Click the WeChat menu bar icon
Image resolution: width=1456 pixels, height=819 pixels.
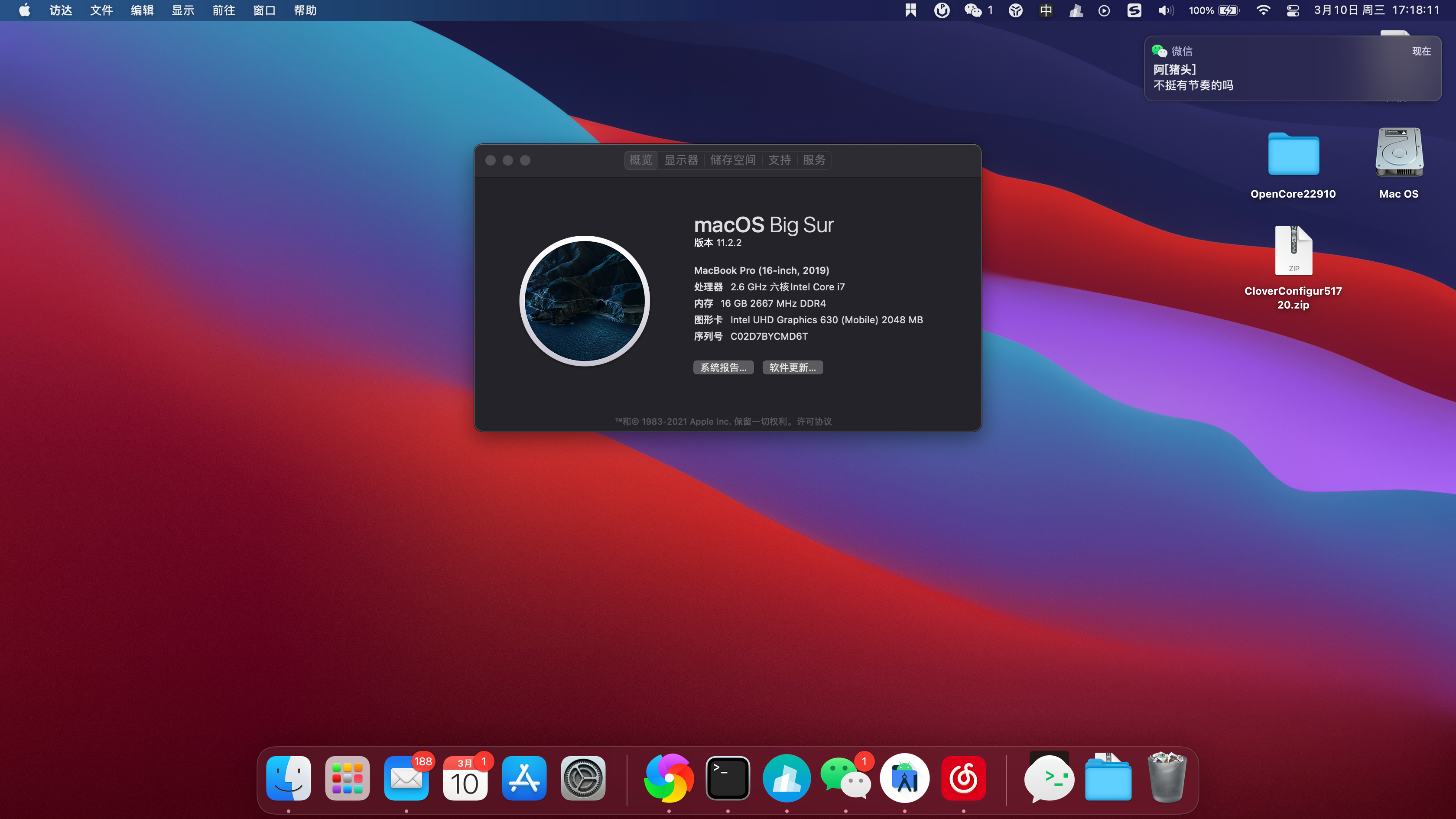click(978, 10)
